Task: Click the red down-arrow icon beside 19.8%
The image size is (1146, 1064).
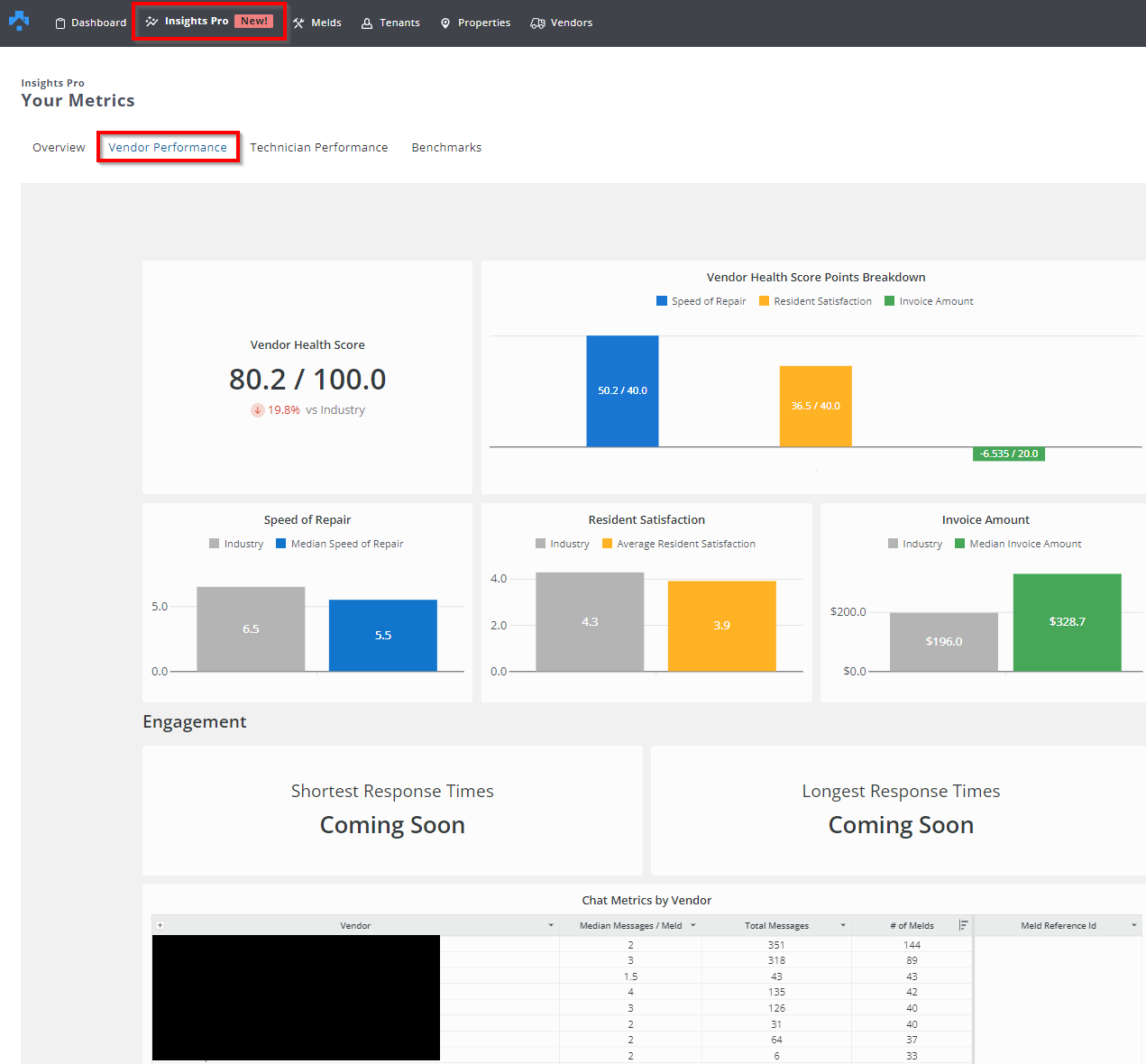Action: 257,410
